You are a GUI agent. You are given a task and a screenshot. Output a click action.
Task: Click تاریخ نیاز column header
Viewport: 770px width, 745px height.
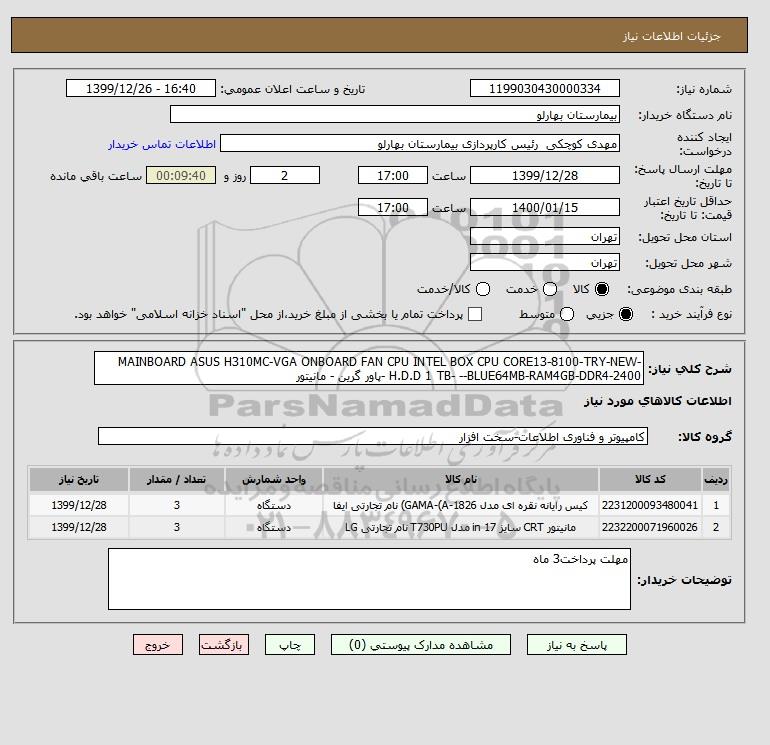coord(79,479)
